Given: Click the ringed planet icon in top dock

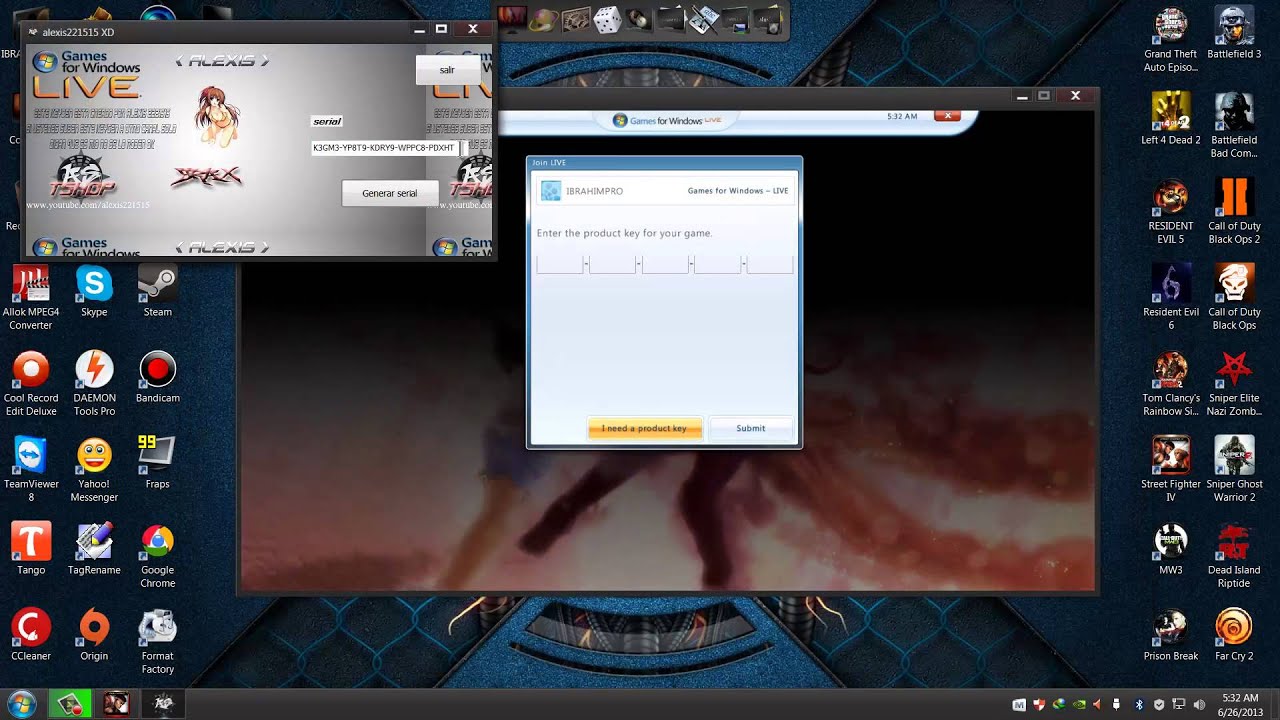Looking at the screenshot, I should (x=543, y=18).
